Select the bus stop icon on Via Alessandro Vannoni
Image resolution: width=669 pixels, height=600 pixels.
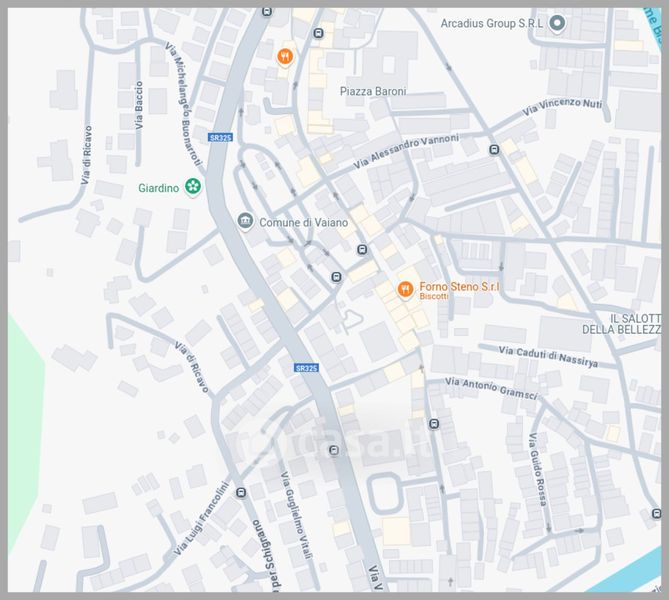[x=494, y=150]
